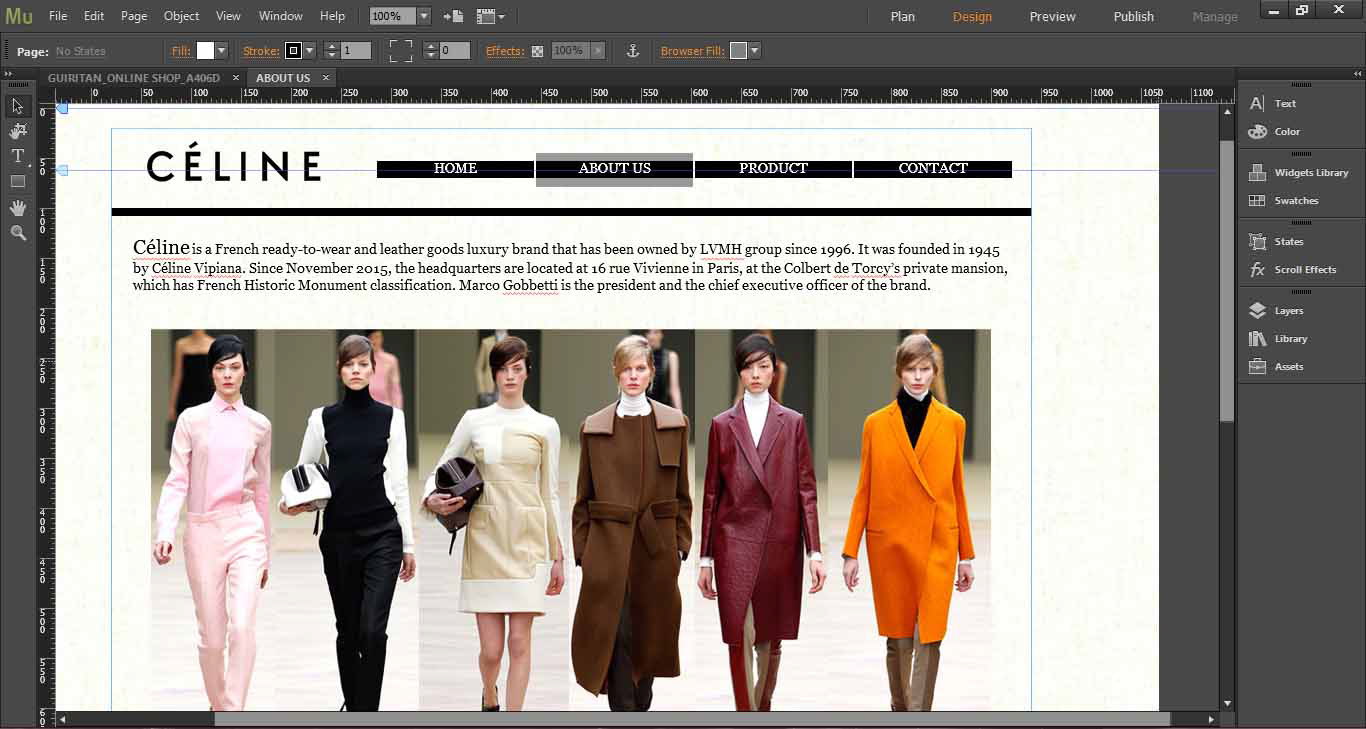Open the opacity 100% slider arrow
This screenshot has width=1366, height=729.
tap(598, 50)
